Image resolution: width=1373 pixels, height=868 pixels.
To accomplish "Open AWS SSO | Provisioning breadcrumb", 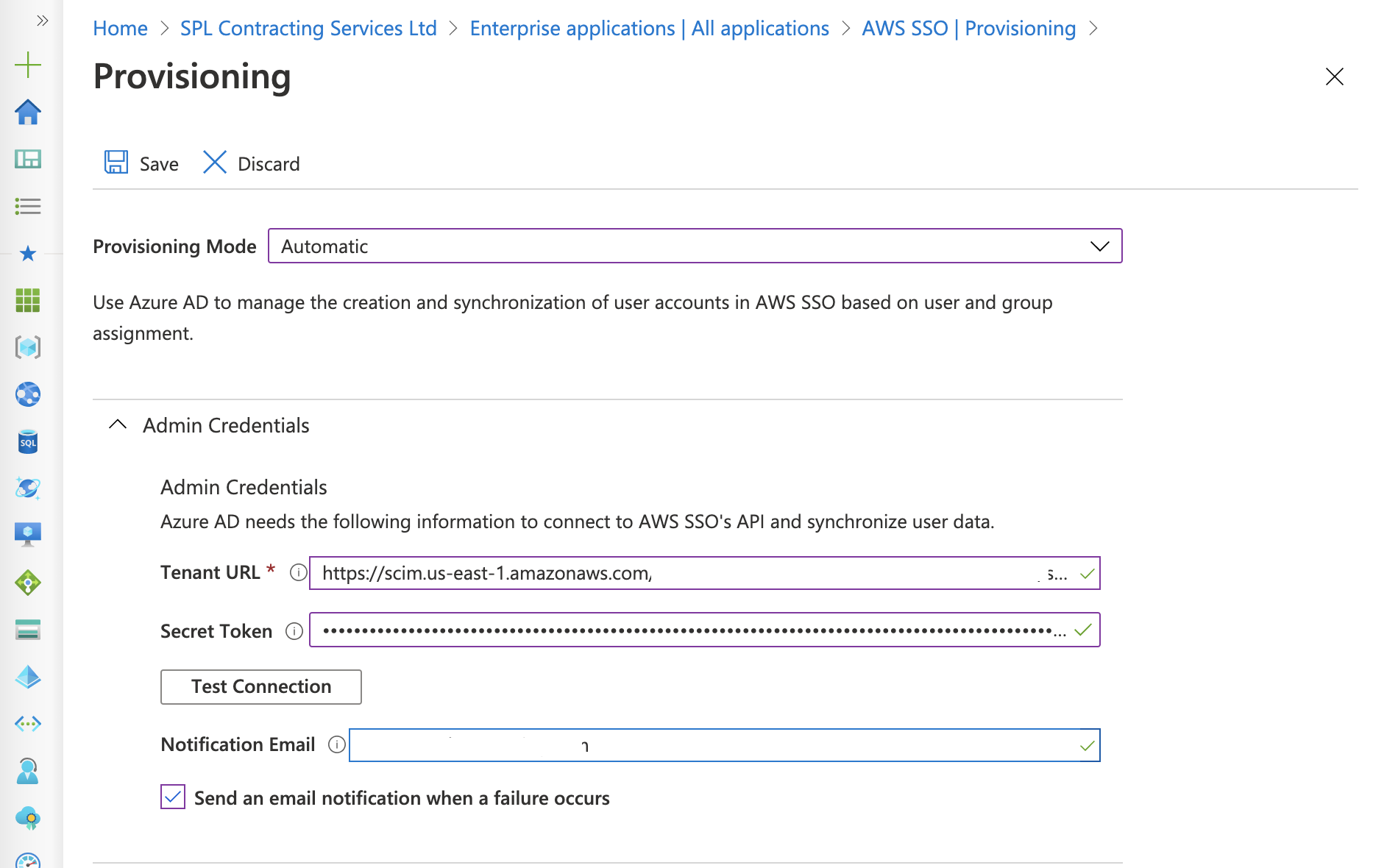I will point(968,28).
